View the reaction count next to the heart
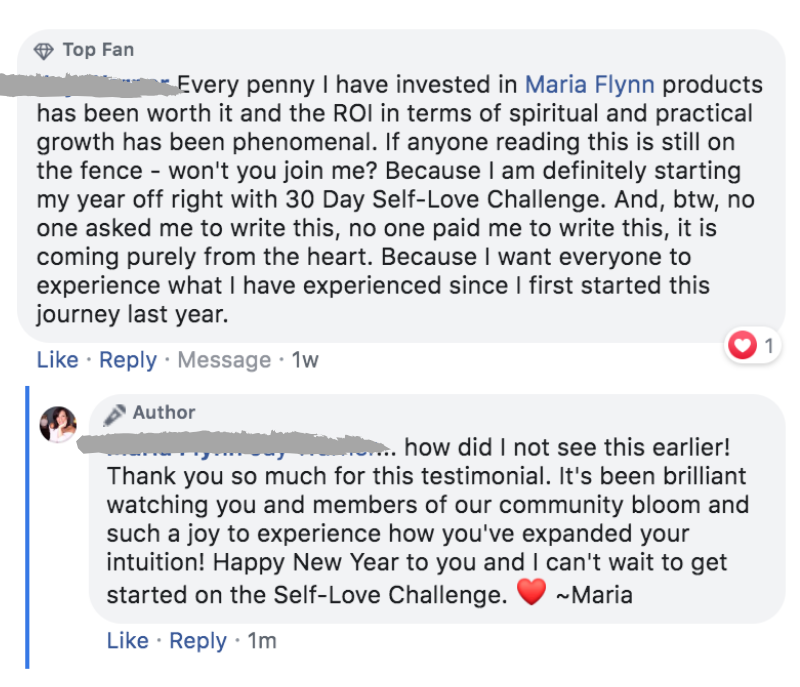This screenshot has width=800, height=687. coord(768,347)
